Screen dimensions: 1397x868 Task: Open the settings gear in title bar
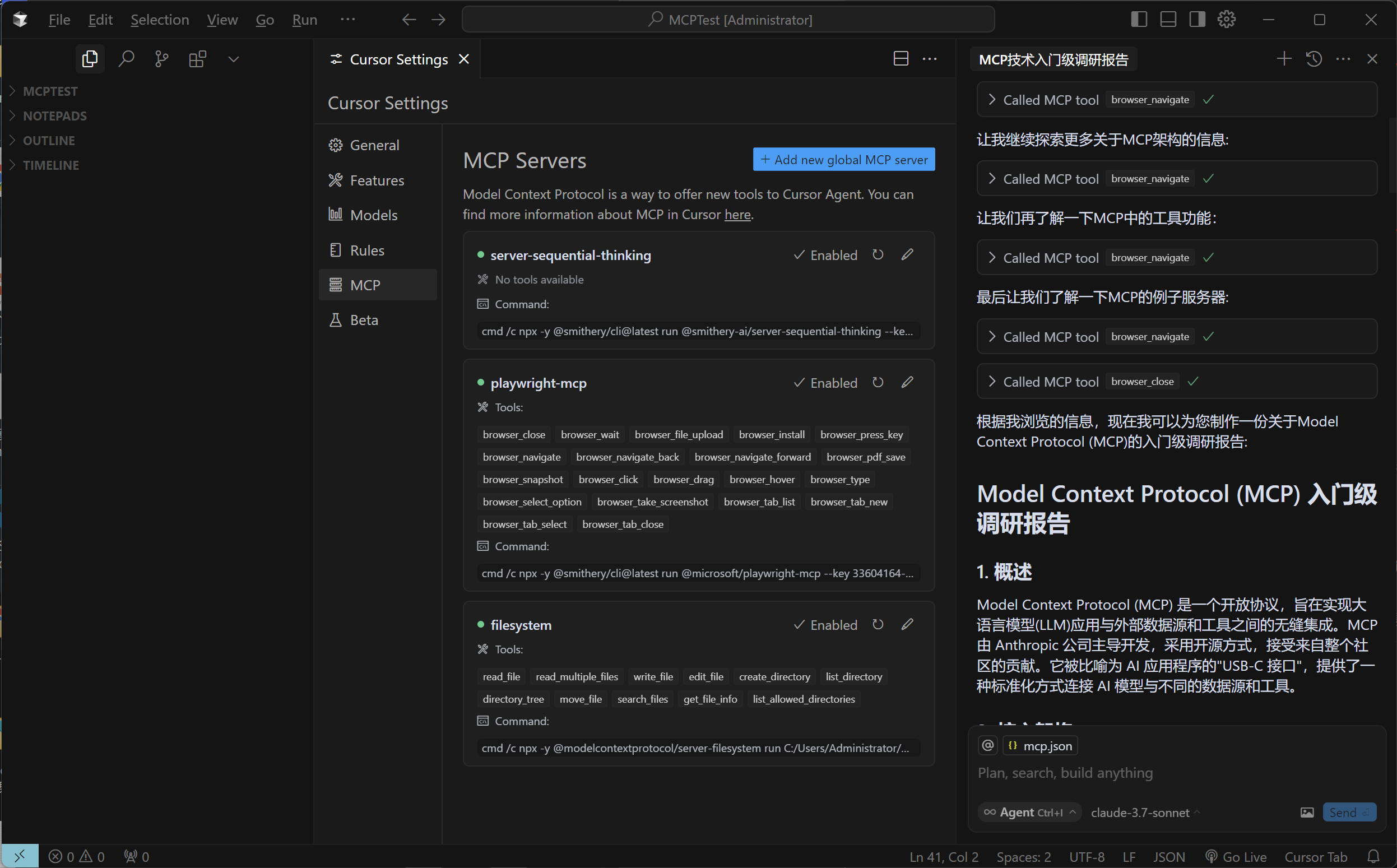tap(1226, 20)
